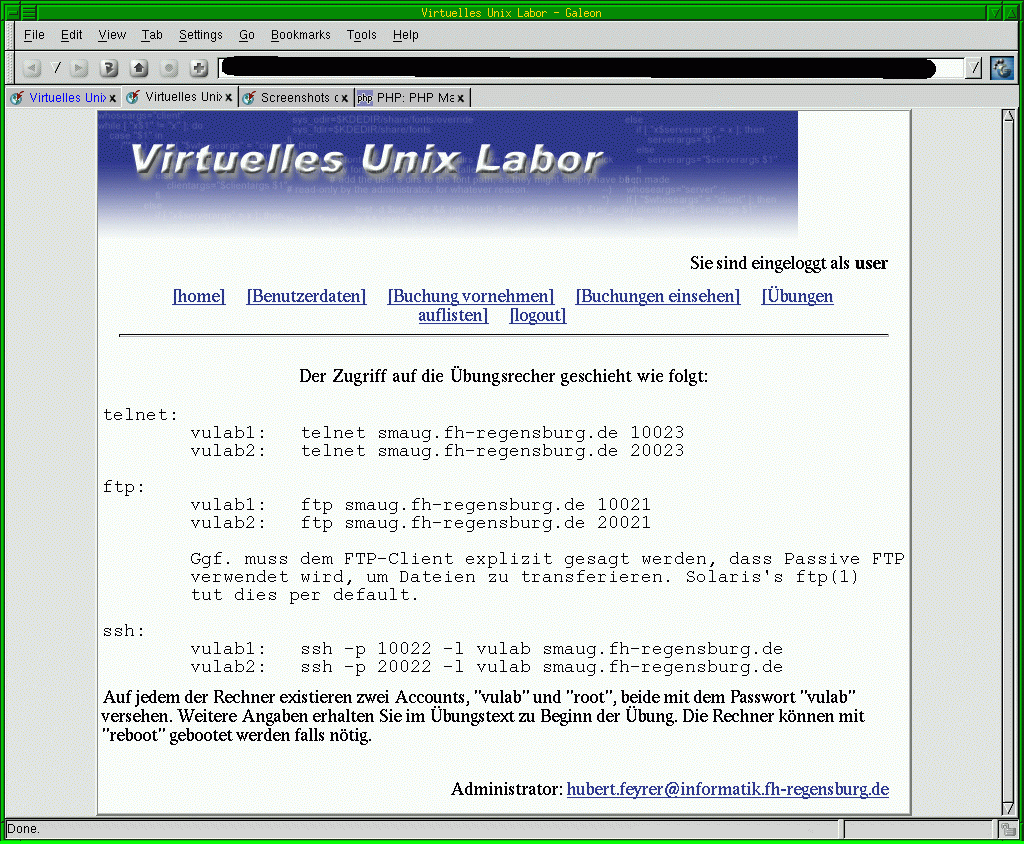
Task: Open the [Buchungen einsehen] link
Action: [x=658, y=296]
